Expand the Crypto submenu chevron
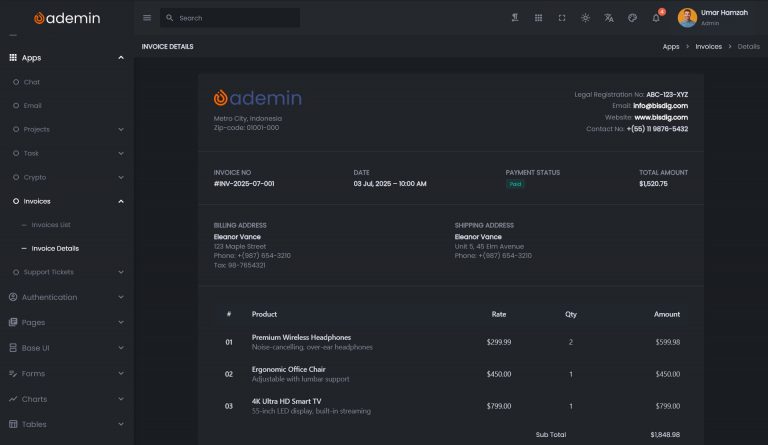 [x=121, y=177]
